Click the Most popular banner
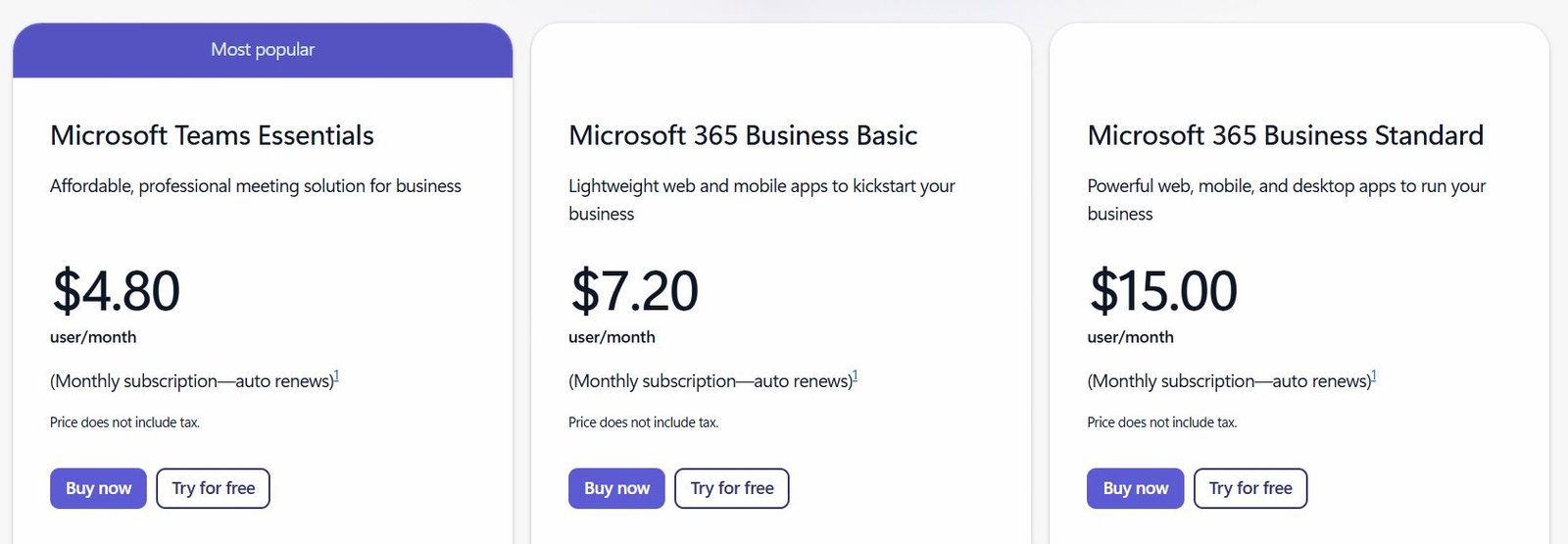 [263, 50]
